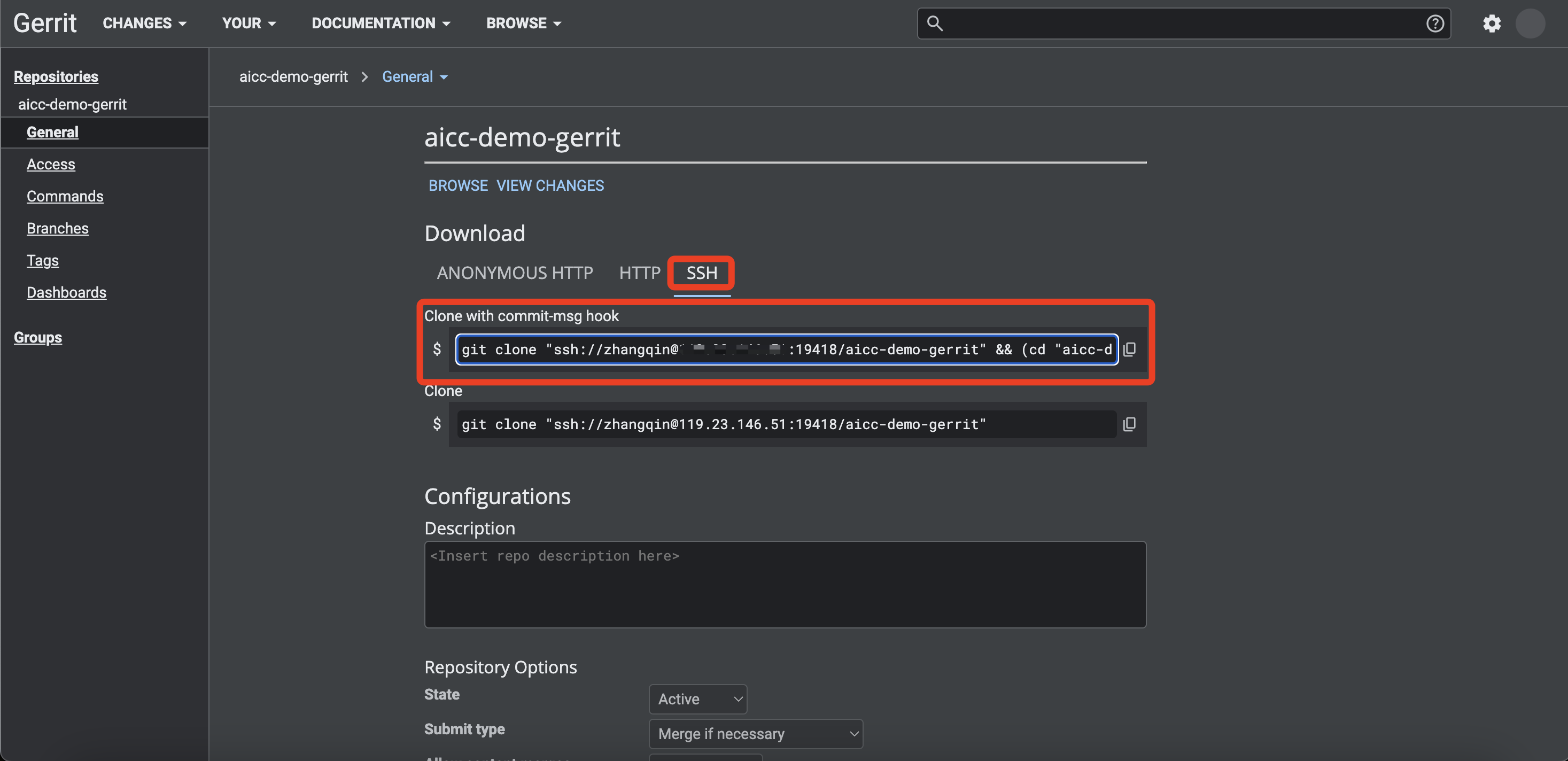Expand the CHANGES menu
This screenshot has height=761, width=1568.
tap(144, 23)
